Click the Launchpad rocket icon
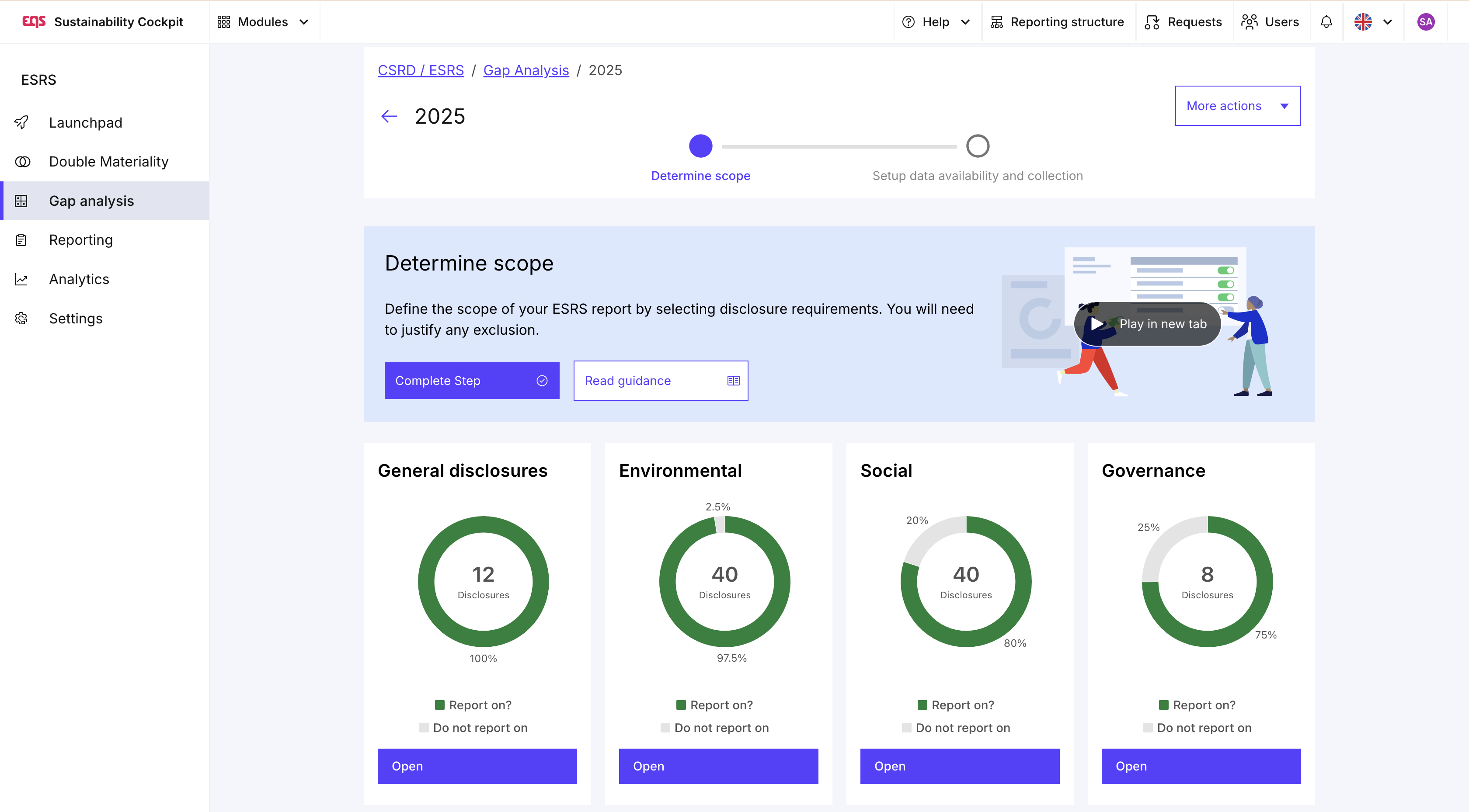Screen dimensions: 1469x812 (x=22, y=123)
